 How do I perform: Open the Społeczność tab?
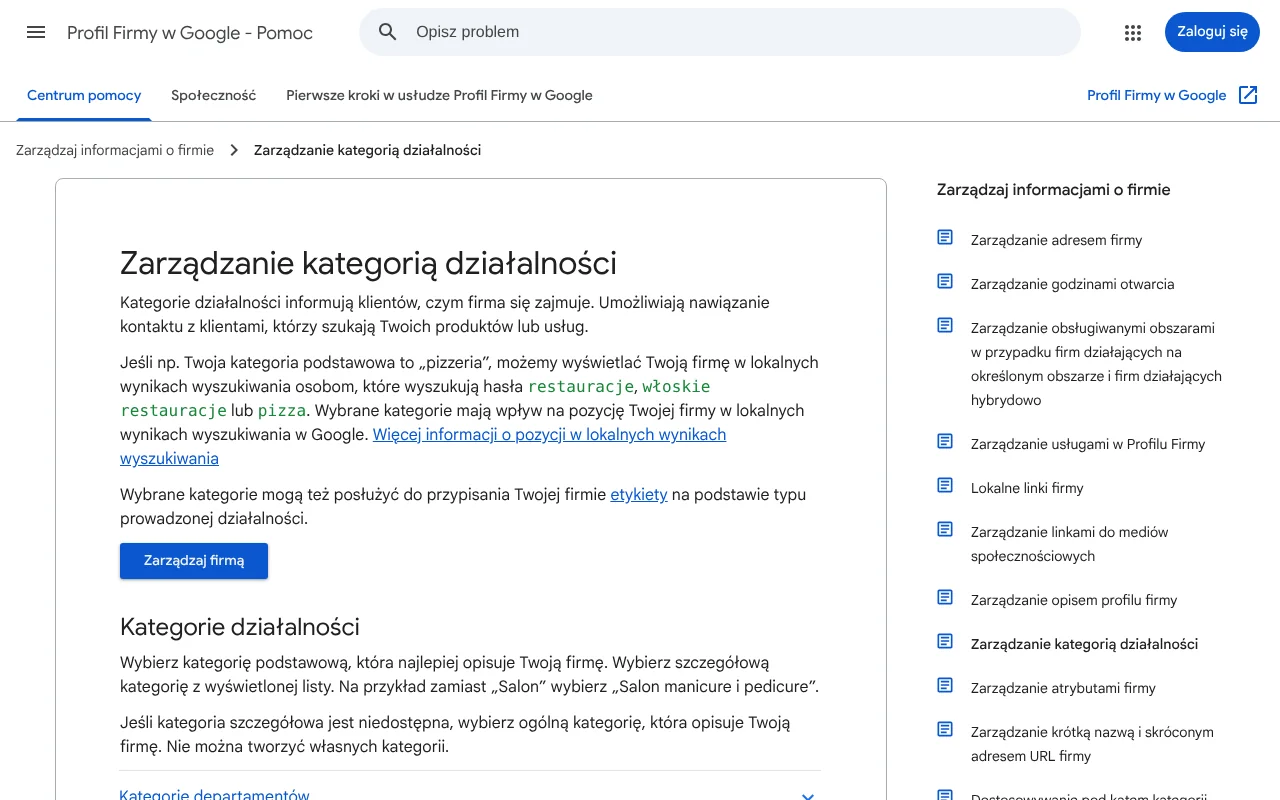pos(213,95)
